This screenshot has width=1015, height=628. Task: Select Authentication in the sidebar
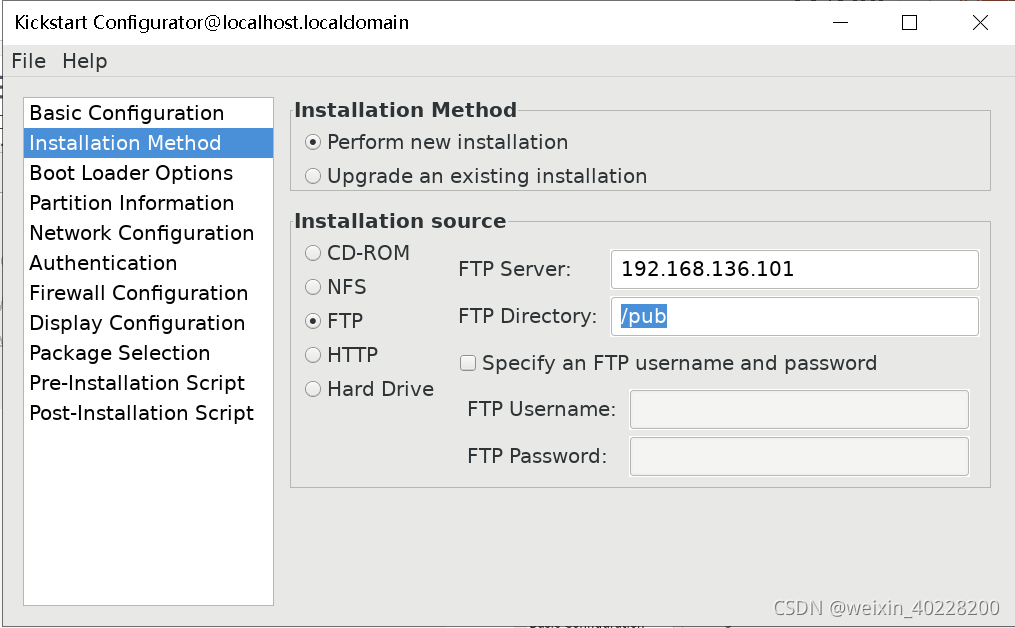(103, 263)
